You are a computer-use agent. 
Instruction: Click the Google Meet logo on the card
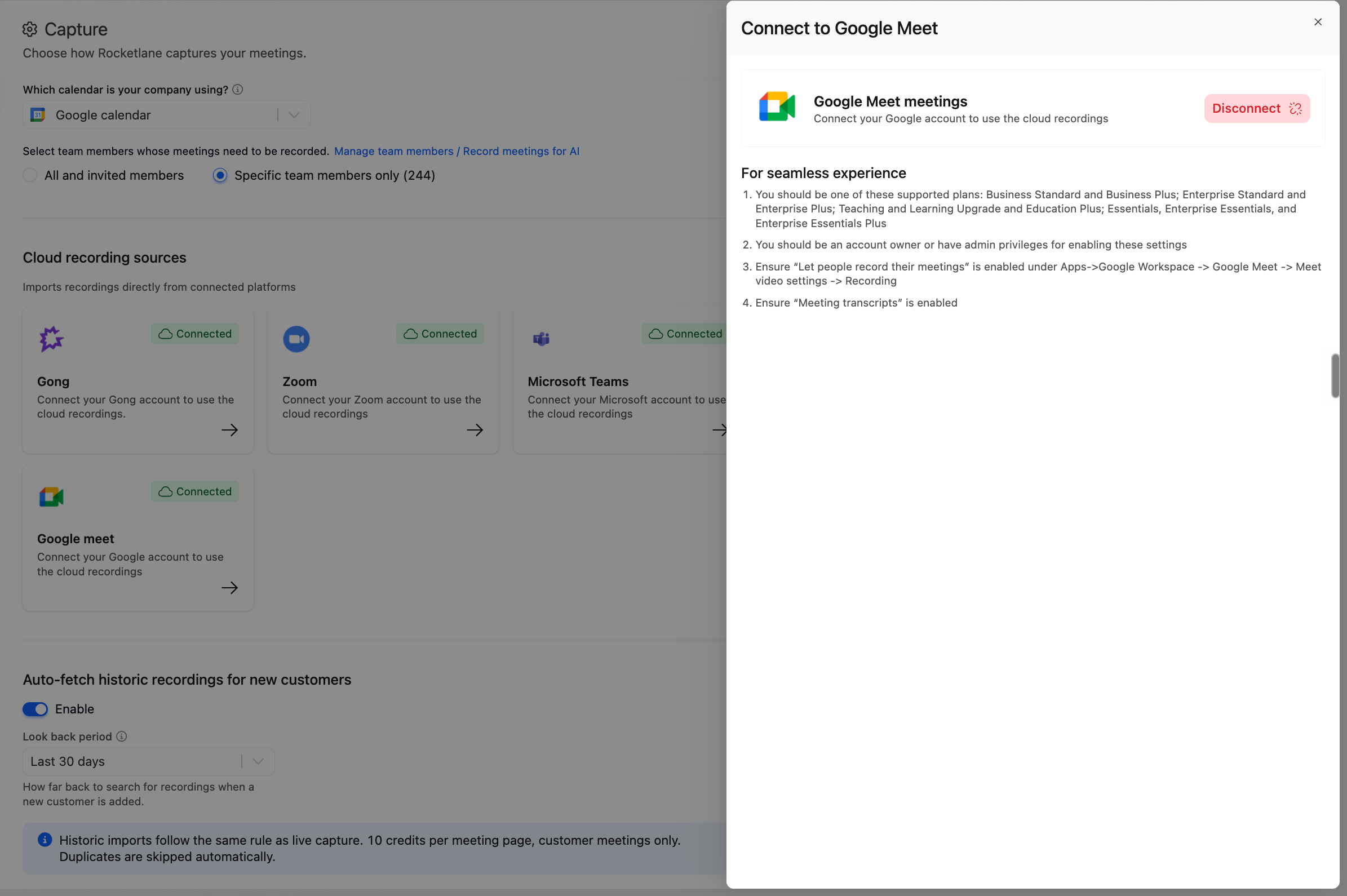point(51,496)
